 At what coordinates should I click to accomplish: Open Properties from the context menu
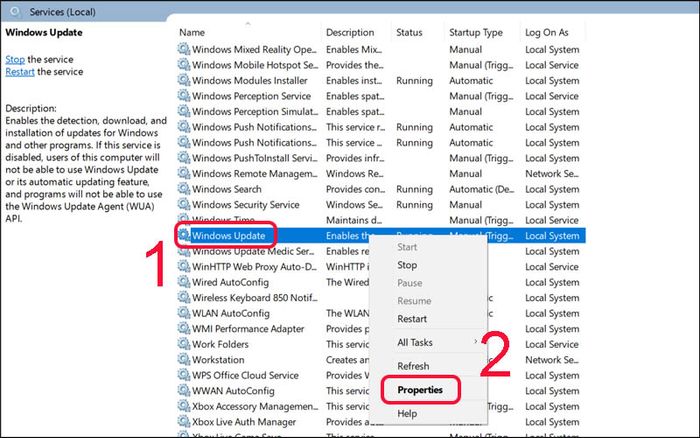pyautogui.click(x=420, y=390)
